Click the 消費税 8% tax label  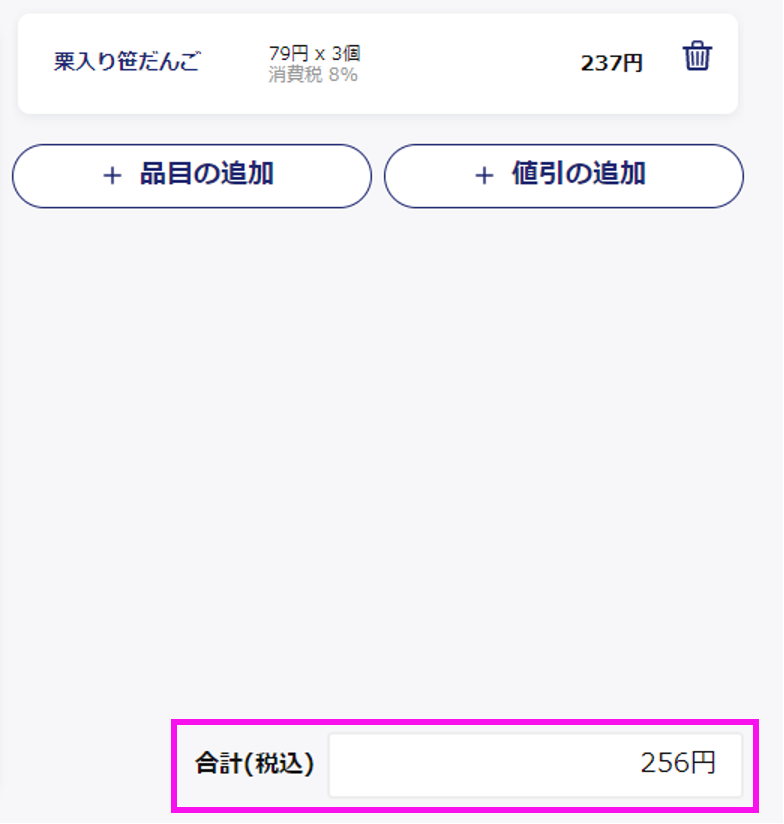tap(313, 75)
